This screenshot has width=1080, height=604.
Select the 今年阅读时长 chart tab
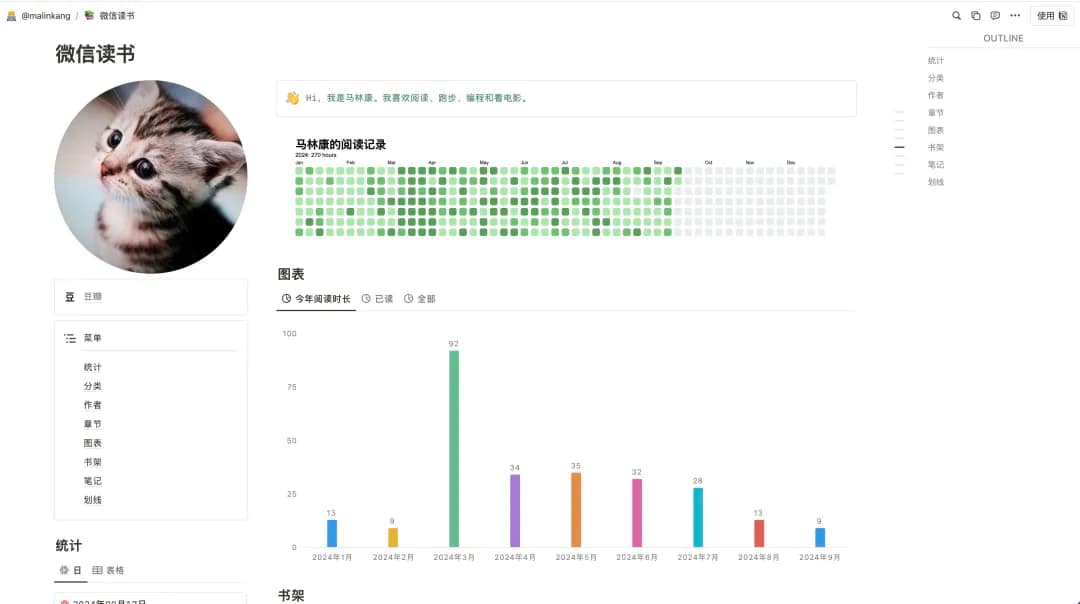click(316, 299)
